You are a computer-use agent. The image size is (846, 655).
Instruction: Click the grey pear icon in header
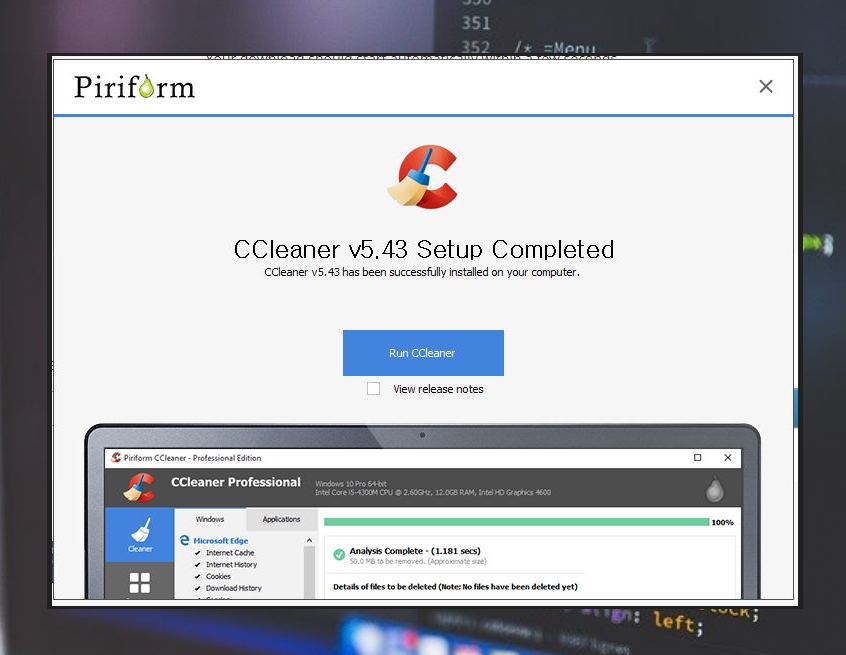[x=715, y=489]
